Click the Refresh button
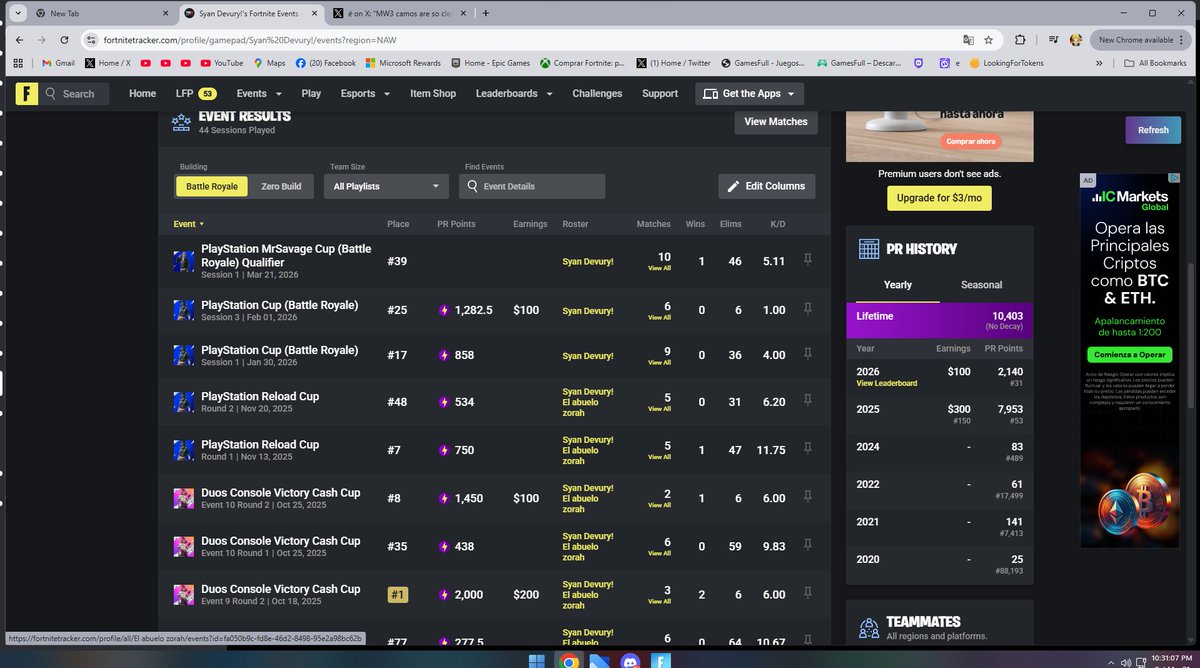The height and width of the screenshot is (668, 1200). click(1153, 130)
